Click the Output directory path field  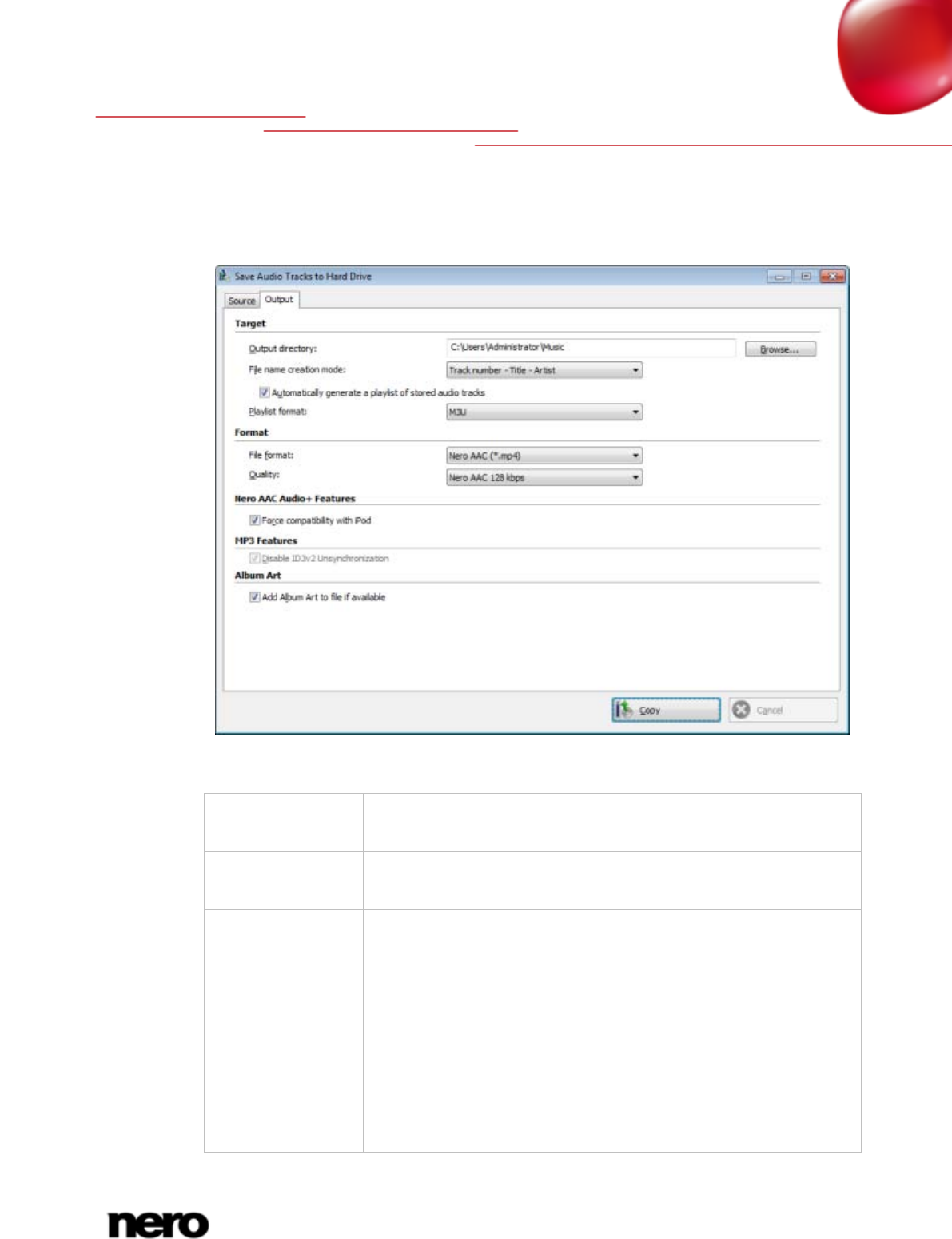coord(591,347)
